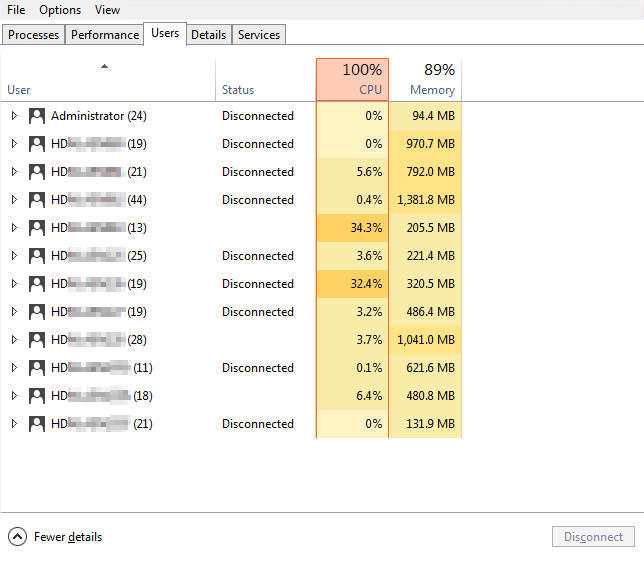Image resolution: width=644 pixels, height=561 pixels.
Task: Expand the Administrator (24) user row
Action: pos(14,116)
